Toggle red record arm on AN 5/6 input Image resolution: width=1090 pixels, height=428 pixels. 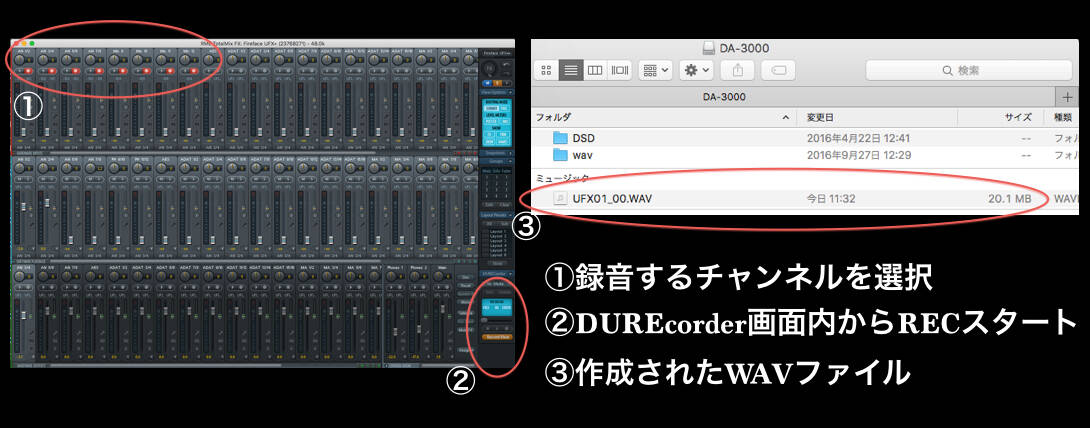[76, 71]
